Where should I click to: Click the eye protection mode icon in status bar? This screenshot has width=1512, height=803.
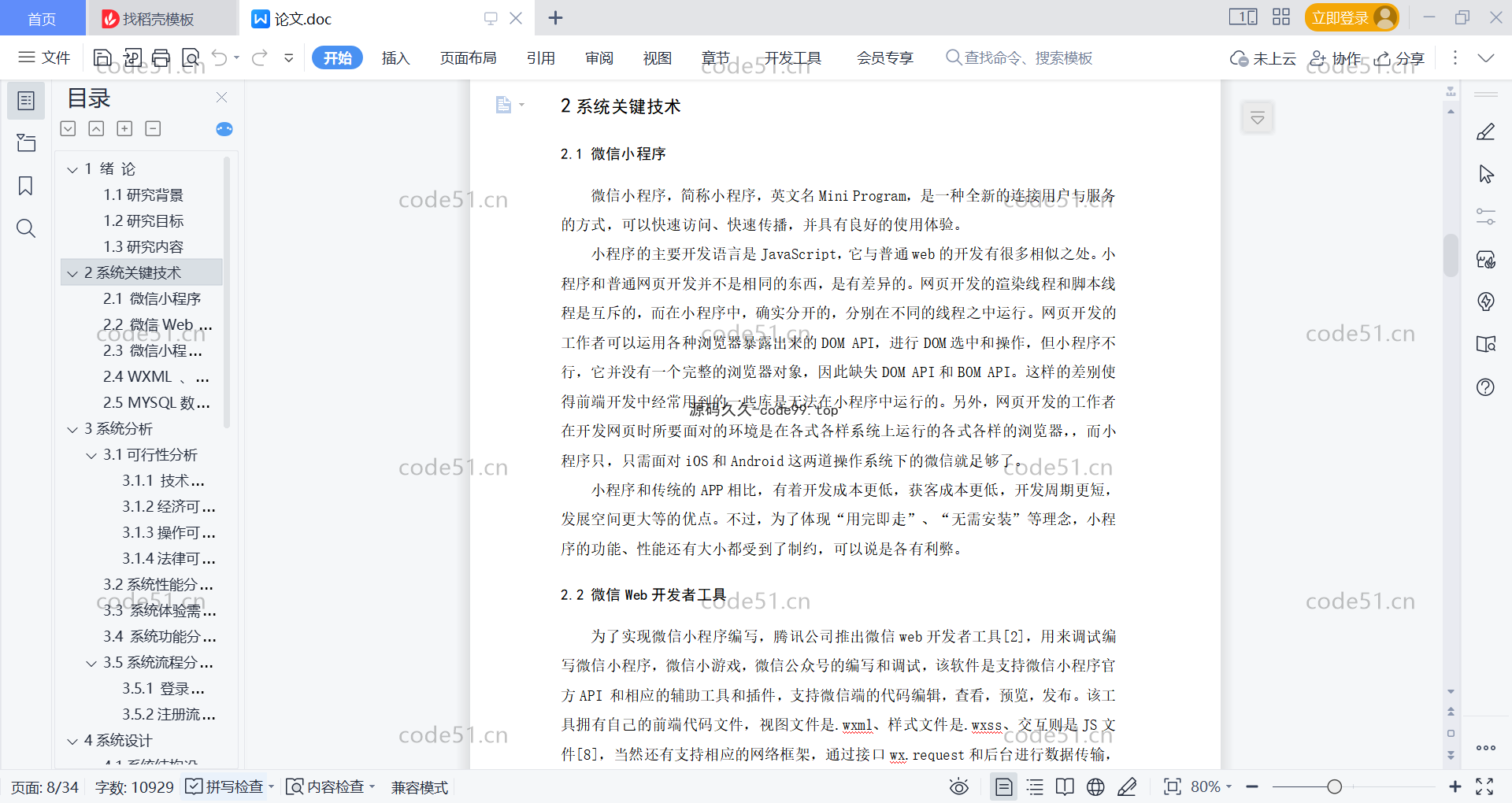(959, 786)
